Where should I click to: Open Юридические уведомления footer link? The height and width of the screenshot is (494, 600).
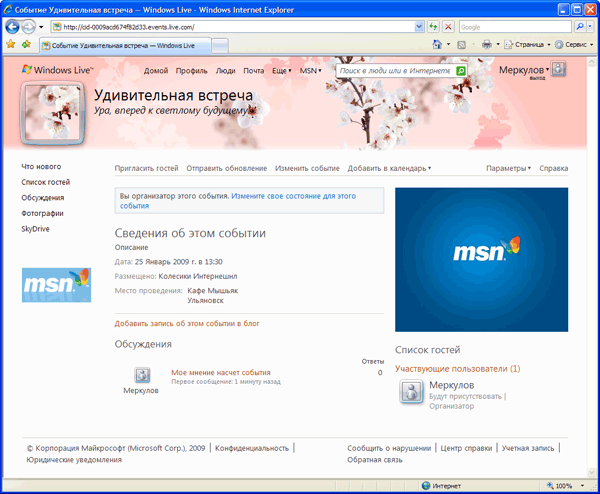74,460
